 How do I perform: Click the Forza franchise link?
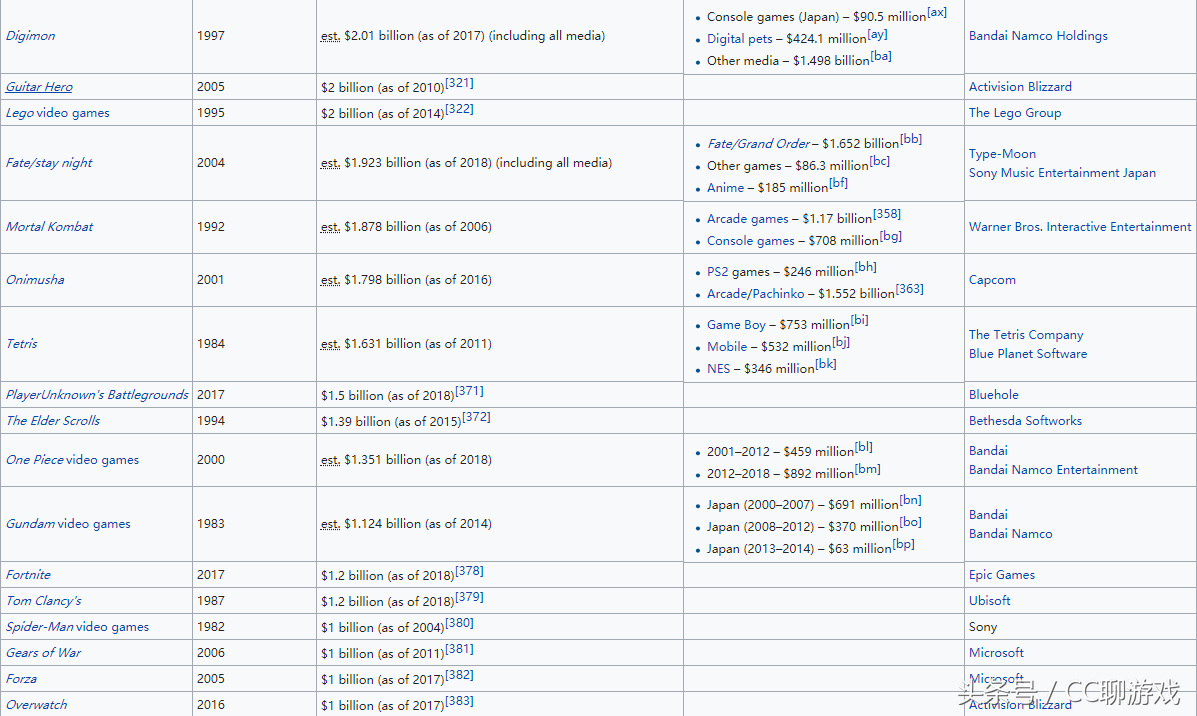(21, 679)
